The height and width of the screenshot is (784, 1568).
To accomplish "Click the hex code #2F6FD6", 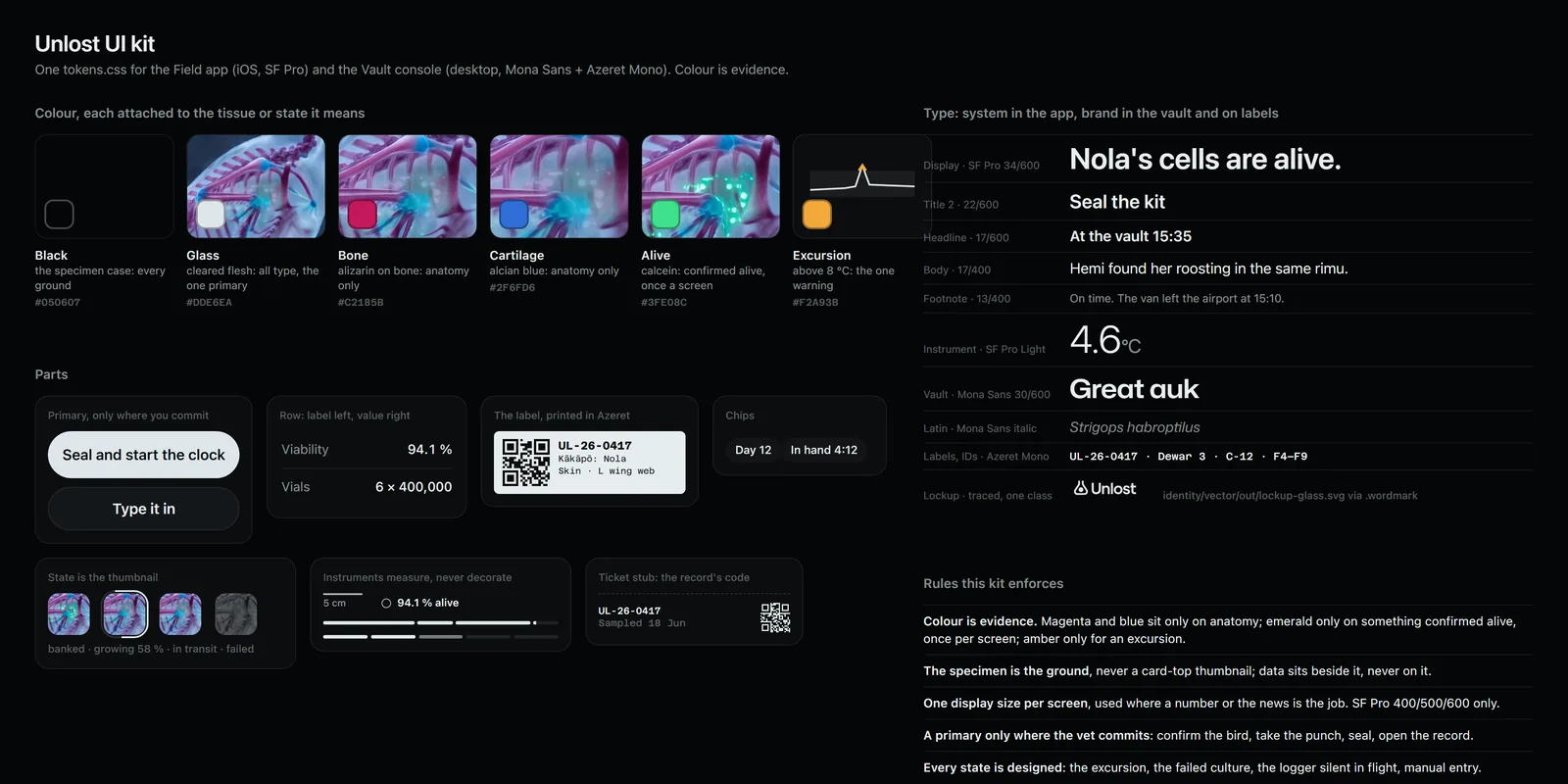I will click(513, 288).
